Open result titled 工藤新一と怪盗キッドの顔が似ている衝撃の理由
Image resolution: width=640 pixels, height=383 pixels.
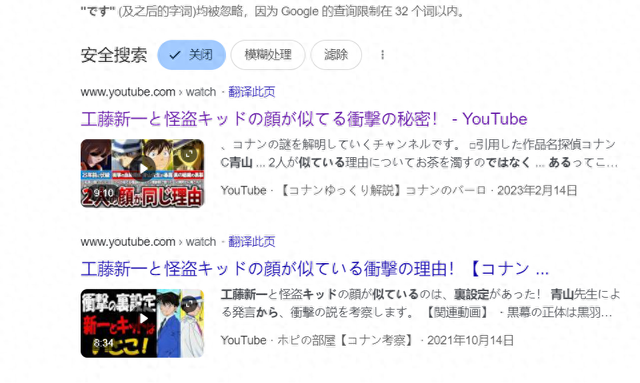(314, 269)
